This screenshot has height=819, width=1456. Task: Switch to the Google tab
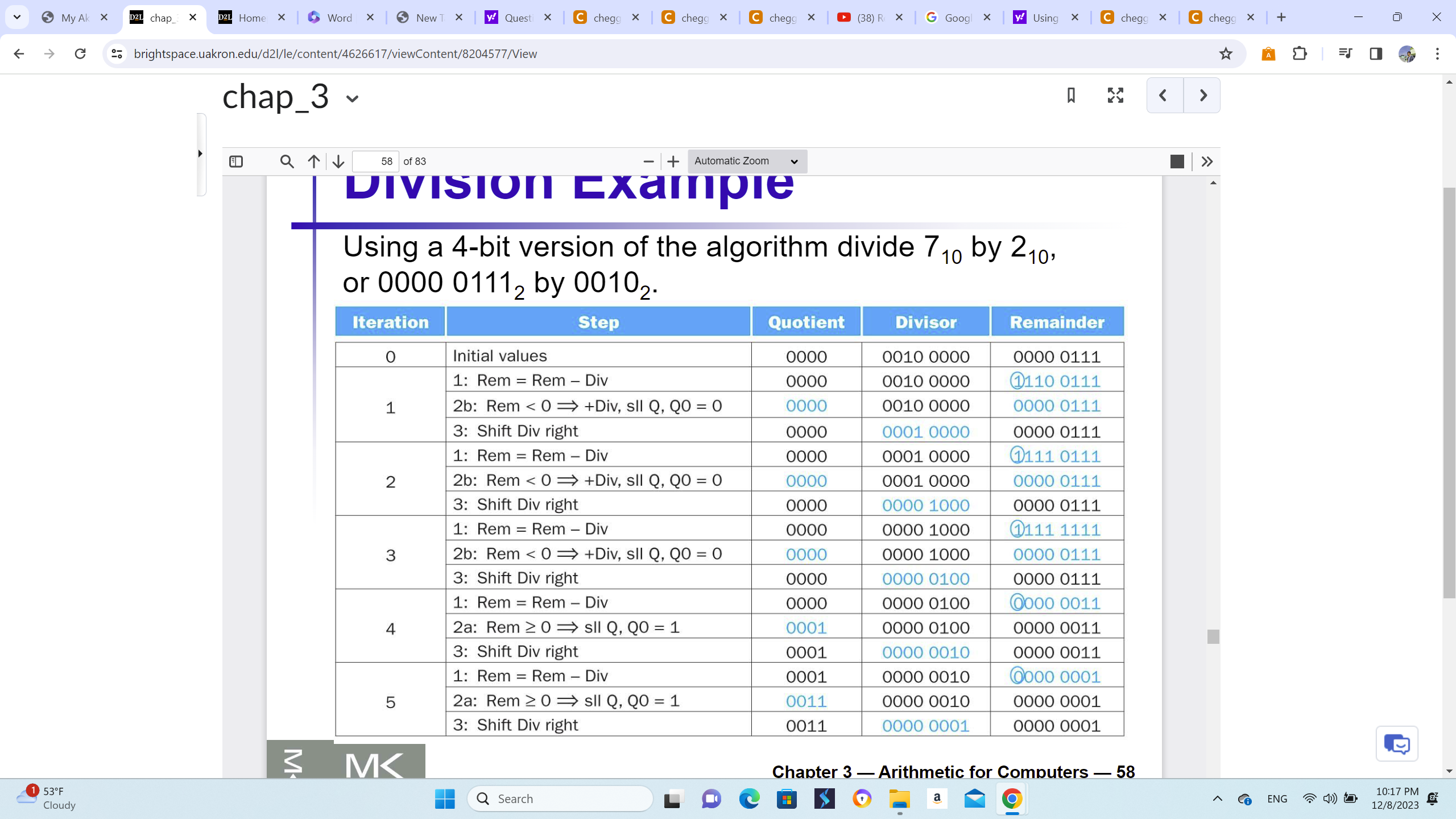point(951,18)
